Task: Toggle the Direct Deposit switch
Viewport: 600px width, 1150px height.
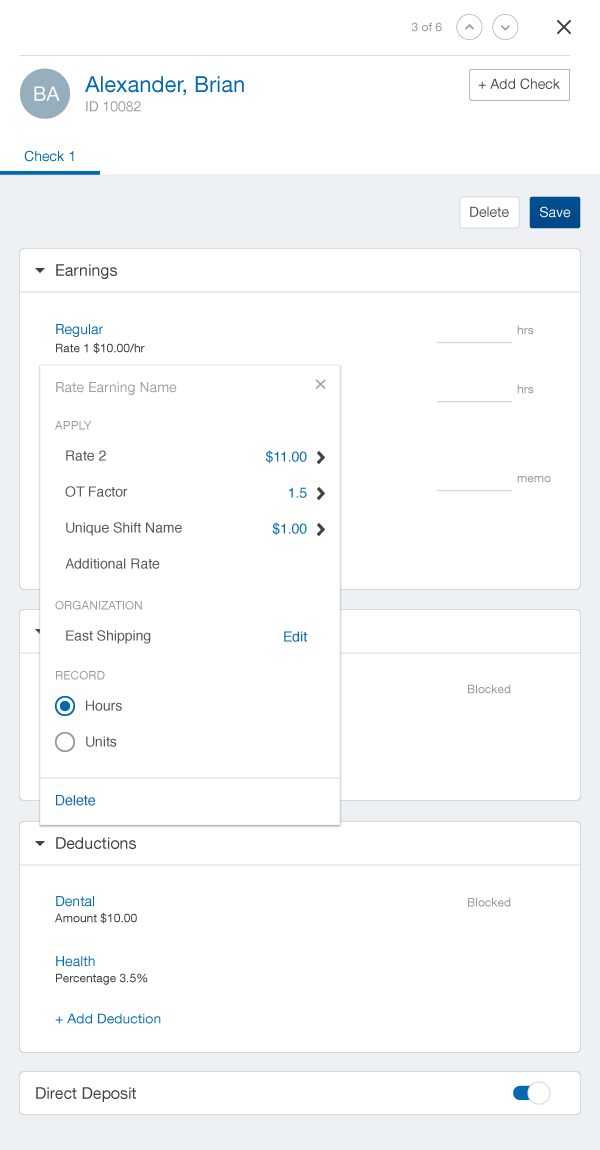Action: tap(531, 1093)
